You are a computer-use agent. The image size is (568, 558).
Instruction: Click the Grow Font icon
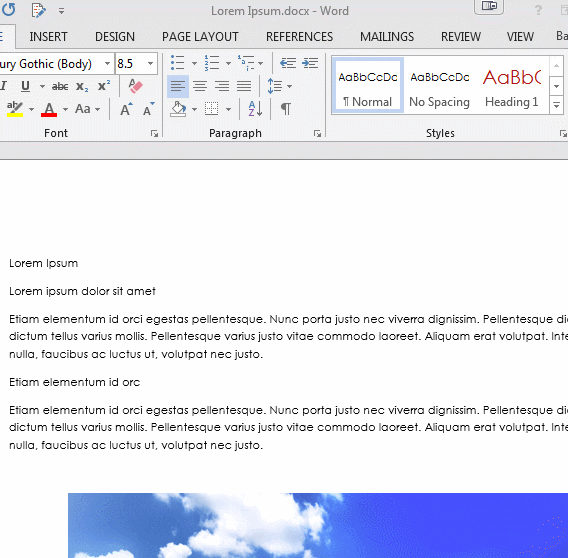coord(126,109)
